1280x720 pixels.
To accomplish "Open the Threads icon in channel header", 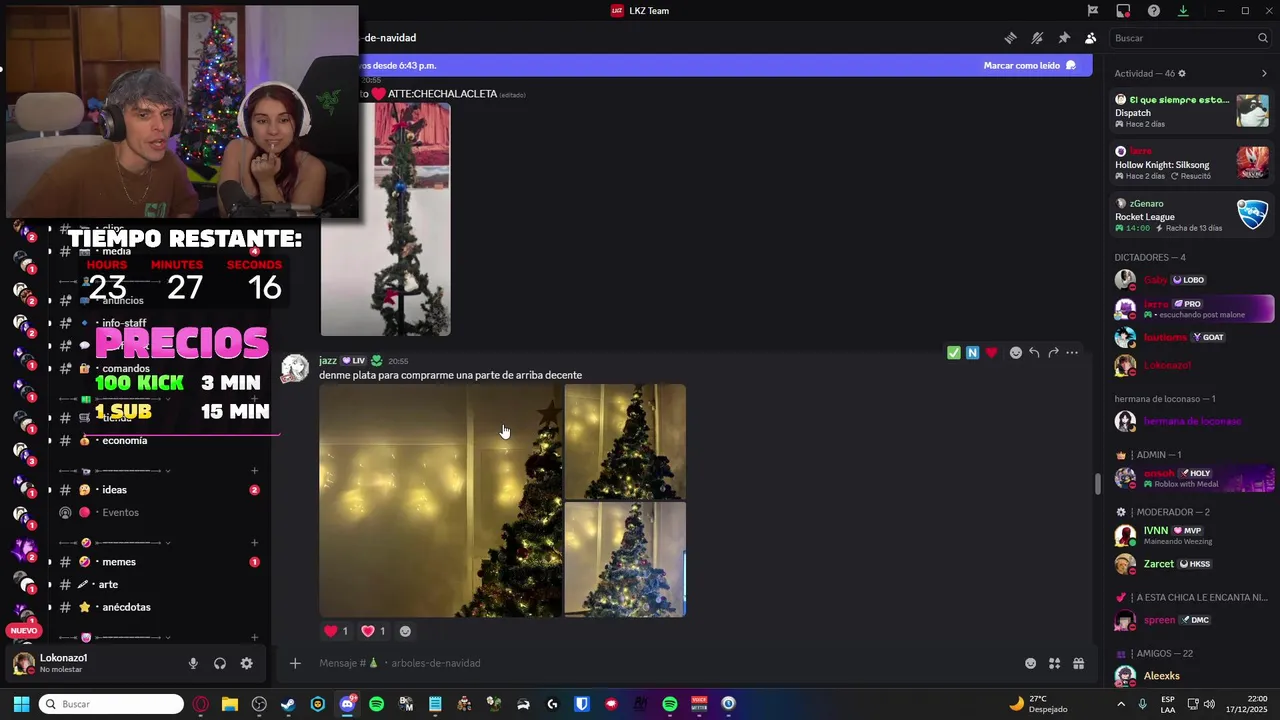I will (1010, 38).
